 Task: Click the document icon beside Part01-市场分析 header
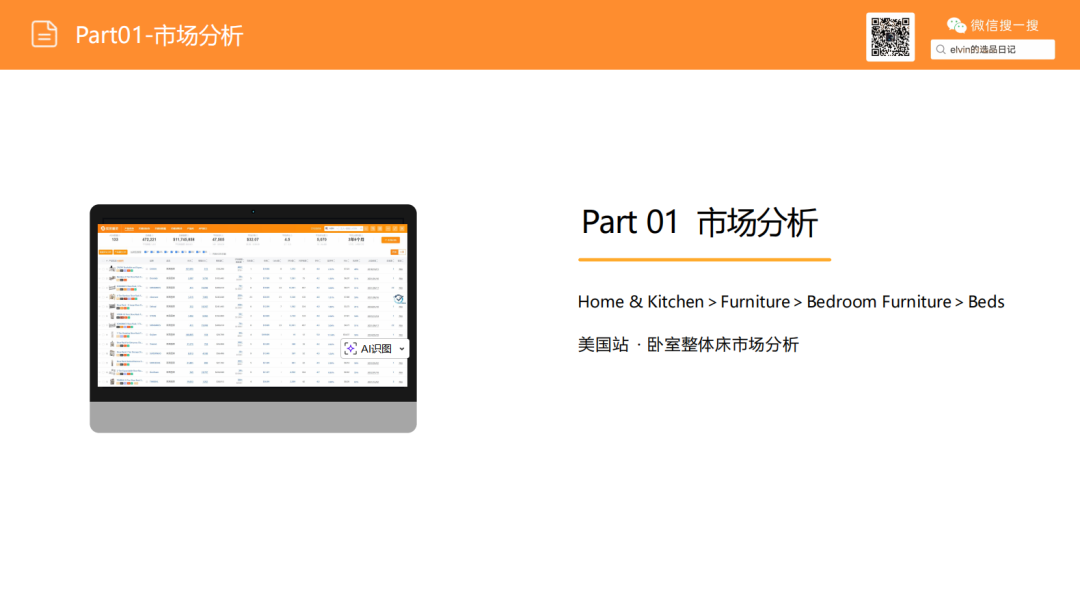pyautogui.click(x=43, y=33)
